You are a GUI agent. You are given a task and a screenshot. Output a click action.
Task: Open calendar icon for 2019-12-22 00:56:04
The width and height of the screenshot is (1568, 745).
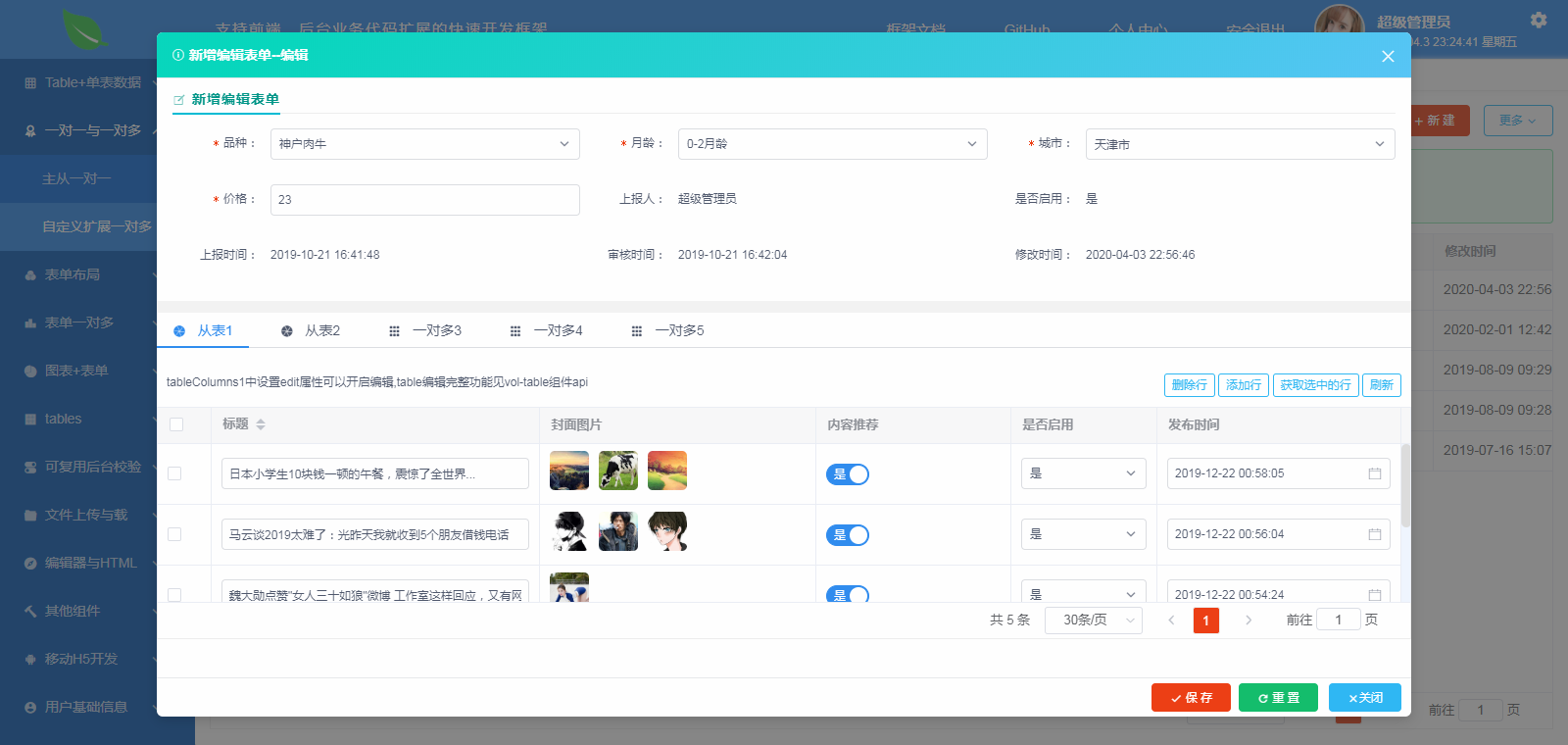[1375, 534]
